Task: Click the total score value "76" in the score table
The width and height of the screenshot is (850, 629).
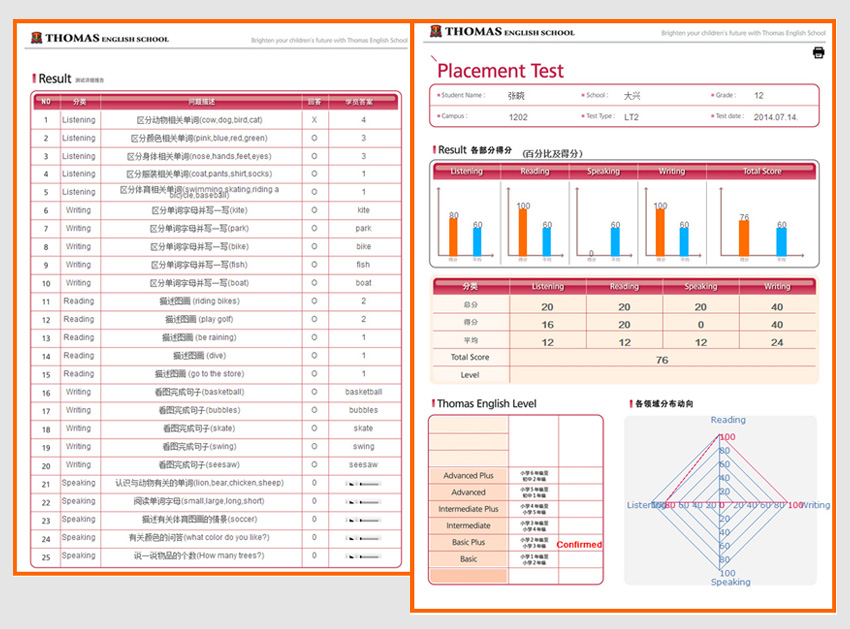Action: pos(662,360)
